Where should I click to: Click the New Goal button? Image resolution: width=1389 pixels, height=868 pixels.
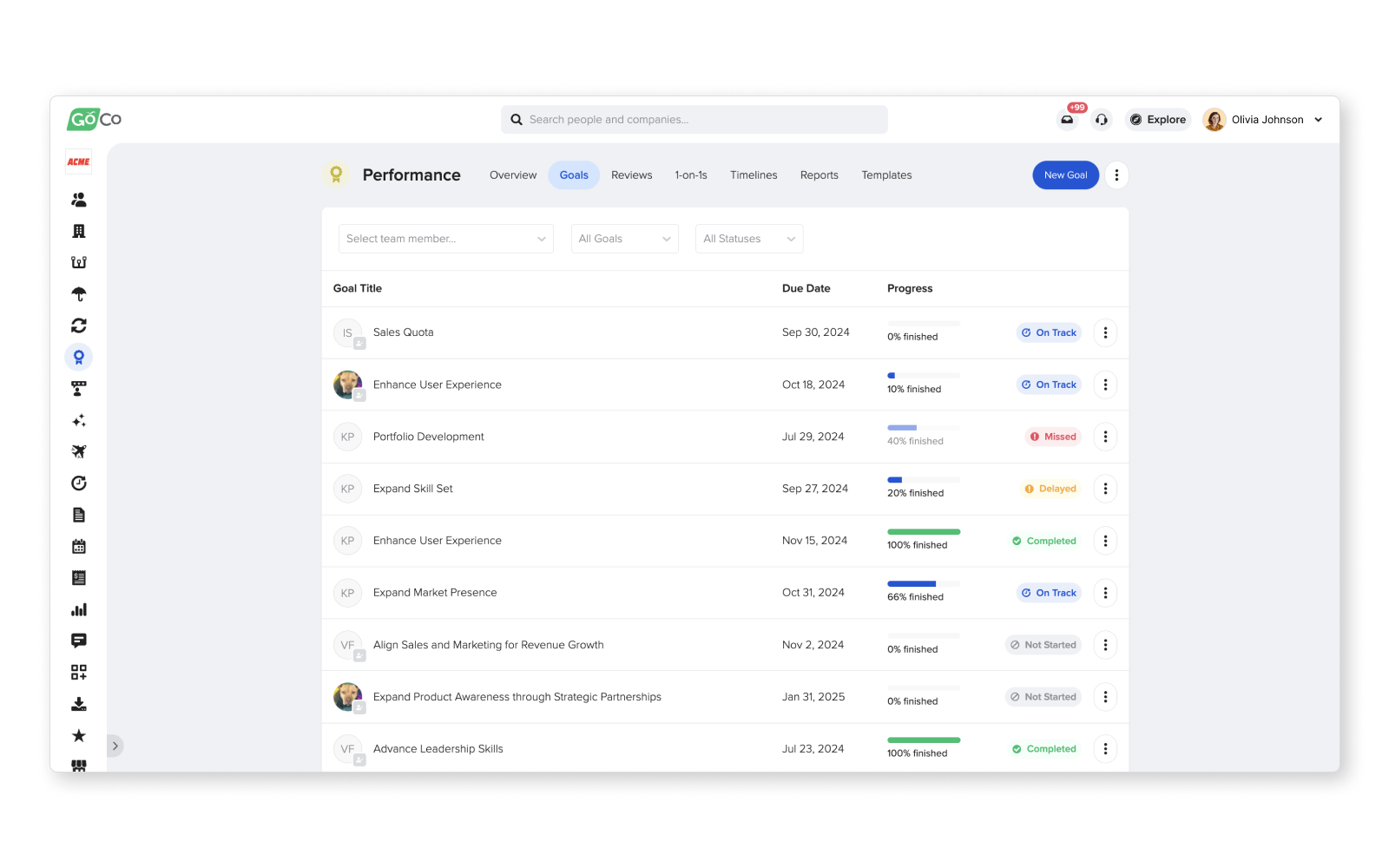click(x=1065, y=174)
